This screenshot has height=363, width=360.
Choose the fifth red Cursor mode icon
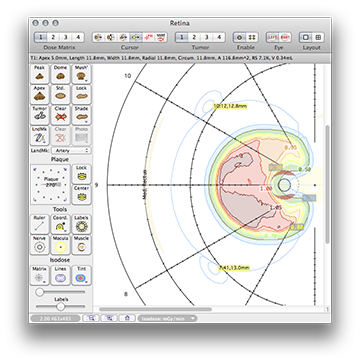[149, 37]
